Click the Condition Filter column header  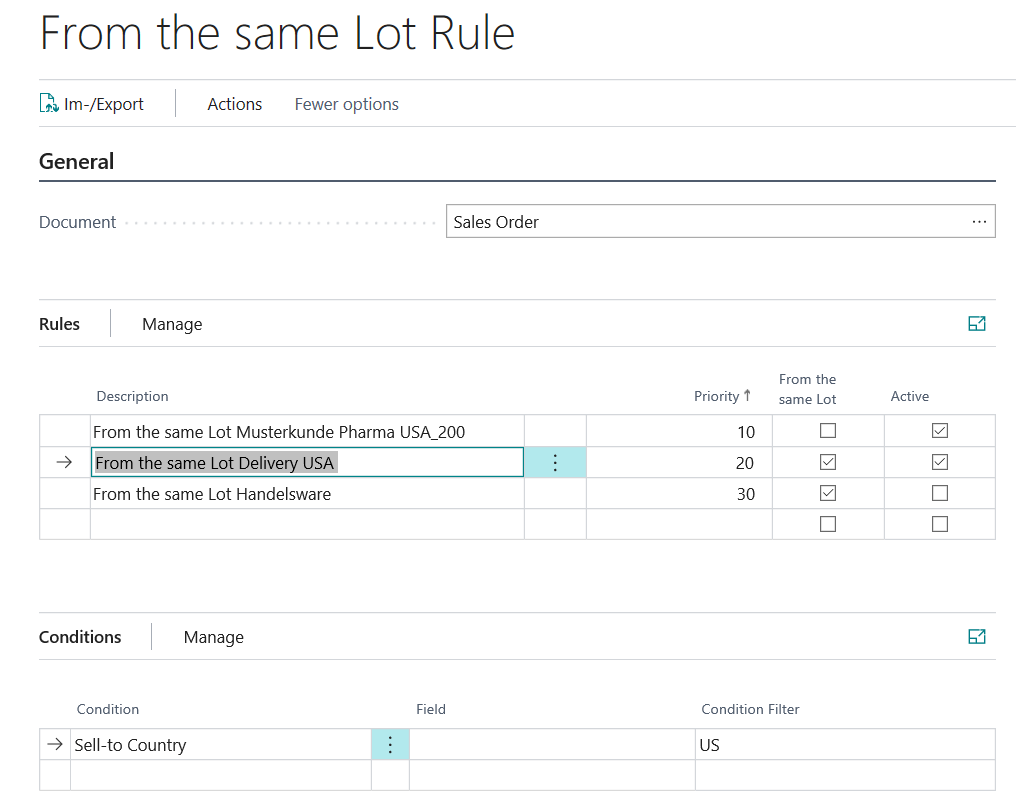point(750,709)
